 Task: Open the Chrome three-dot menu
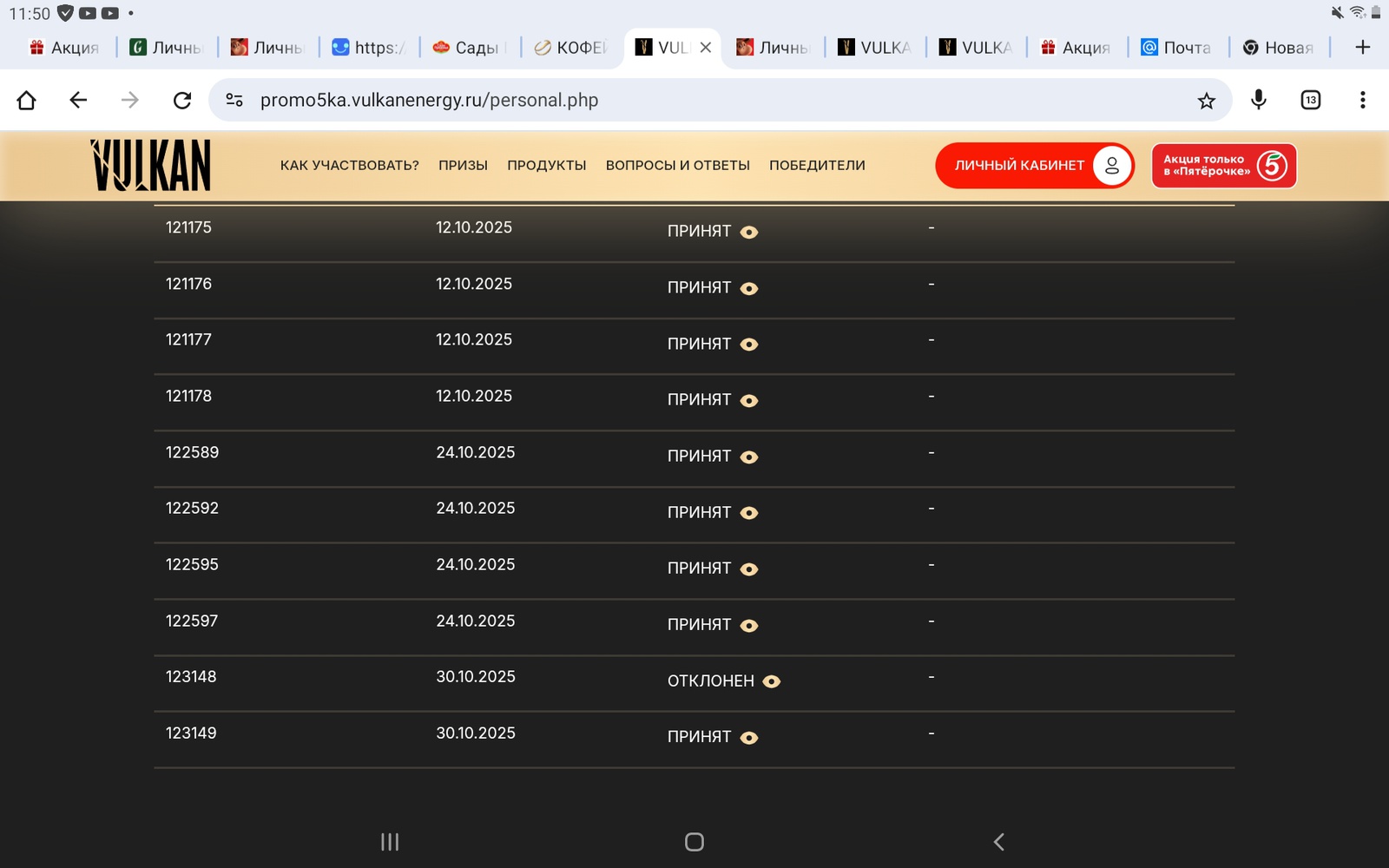tap(1362, 100)
